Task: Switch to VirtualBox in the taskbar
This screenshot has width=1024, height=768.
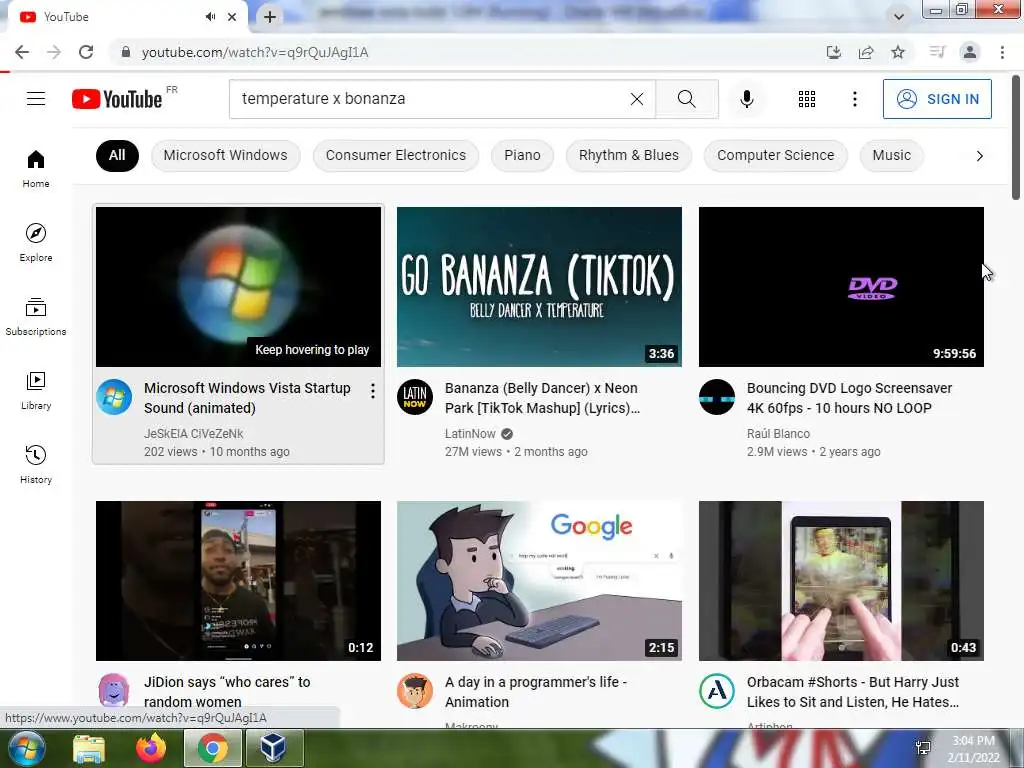Action: pos(274,748)
